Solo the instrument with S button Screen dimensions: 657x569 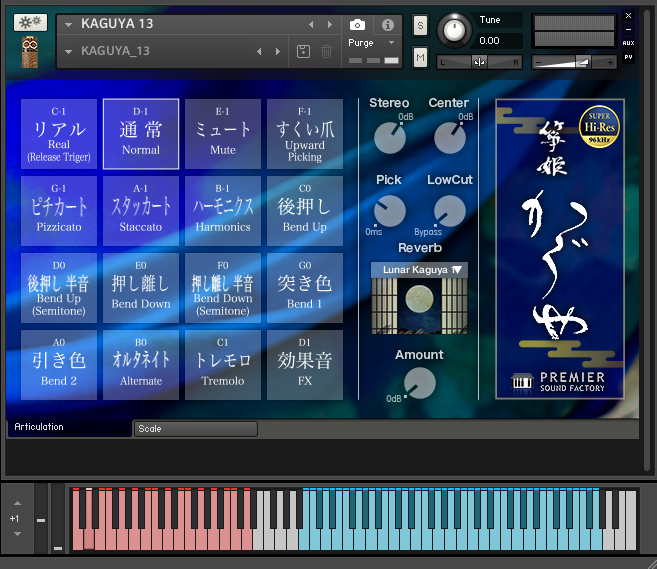coord(420,25)
